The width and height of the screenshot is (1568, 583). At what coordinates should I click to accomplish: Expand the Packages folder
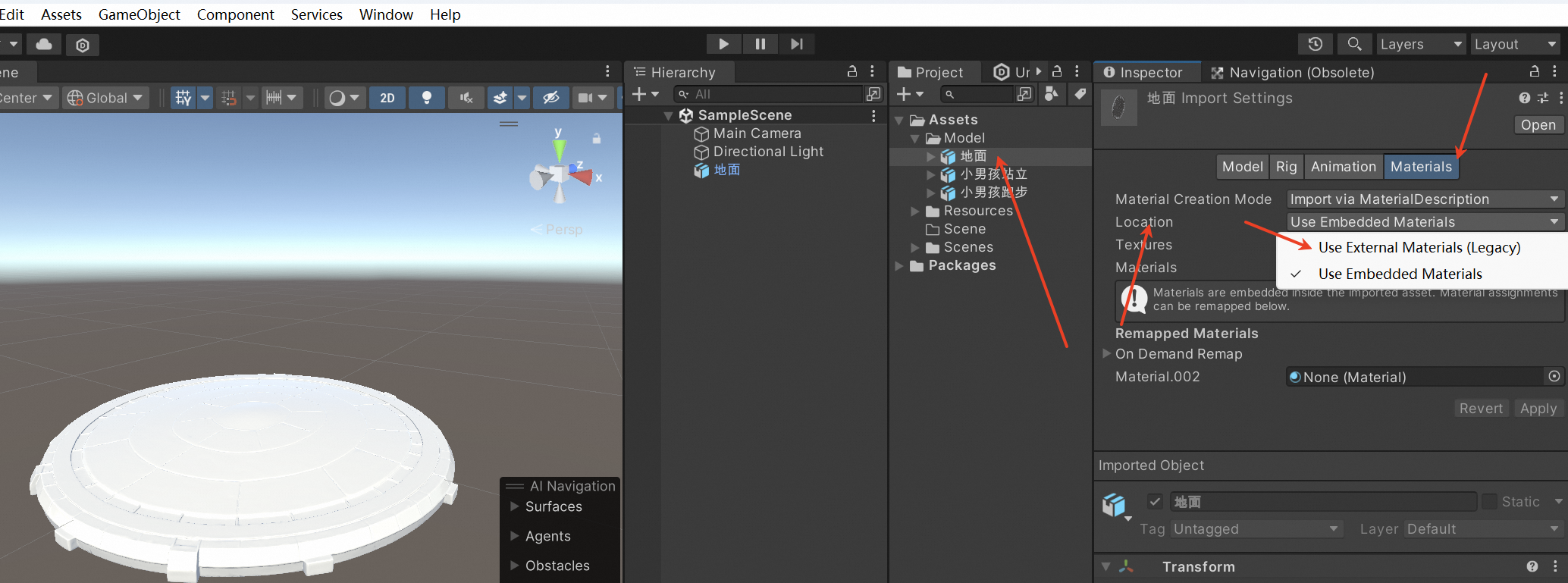click(899, 265)
